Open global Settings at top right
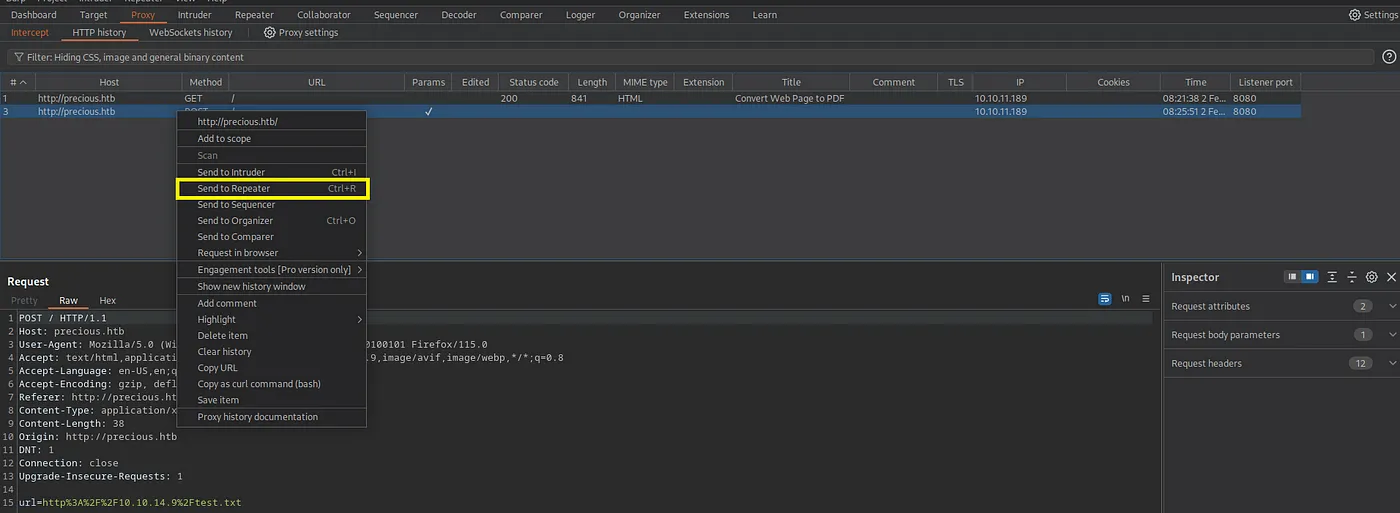Screen dimensions: 1400x513 [x=1355, y=15]
